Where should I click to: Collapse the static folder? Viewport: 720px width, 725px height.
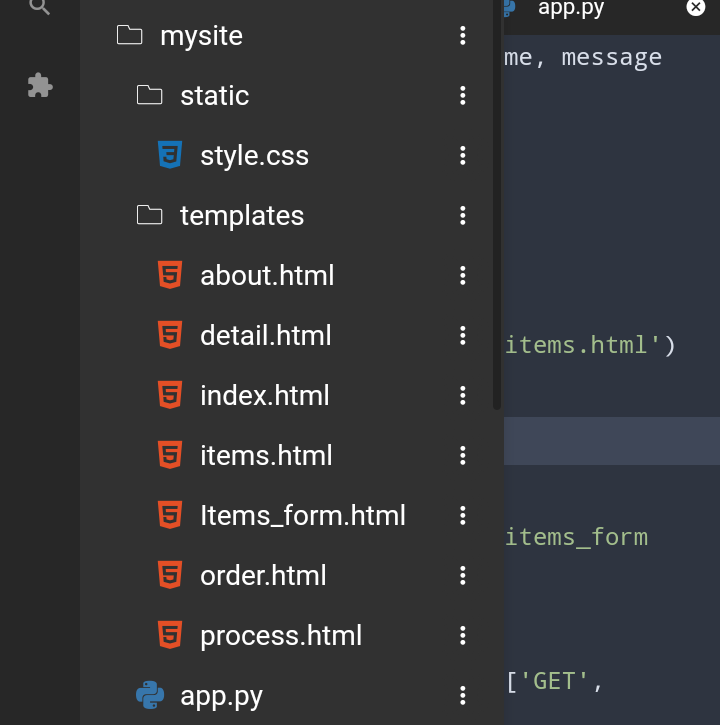215,96
